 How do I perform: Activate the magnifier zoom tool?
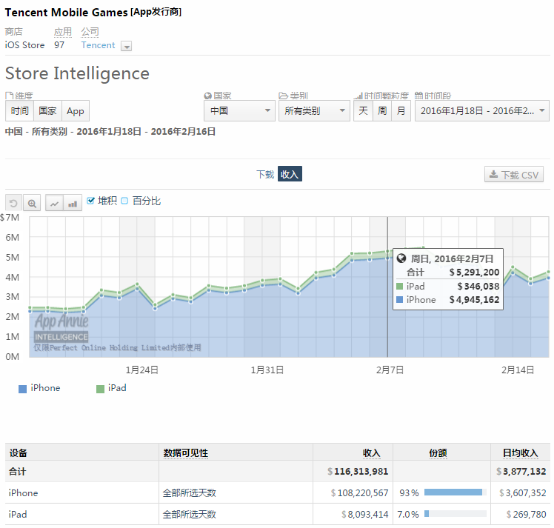pyautogui.click(x=32, y=203)
